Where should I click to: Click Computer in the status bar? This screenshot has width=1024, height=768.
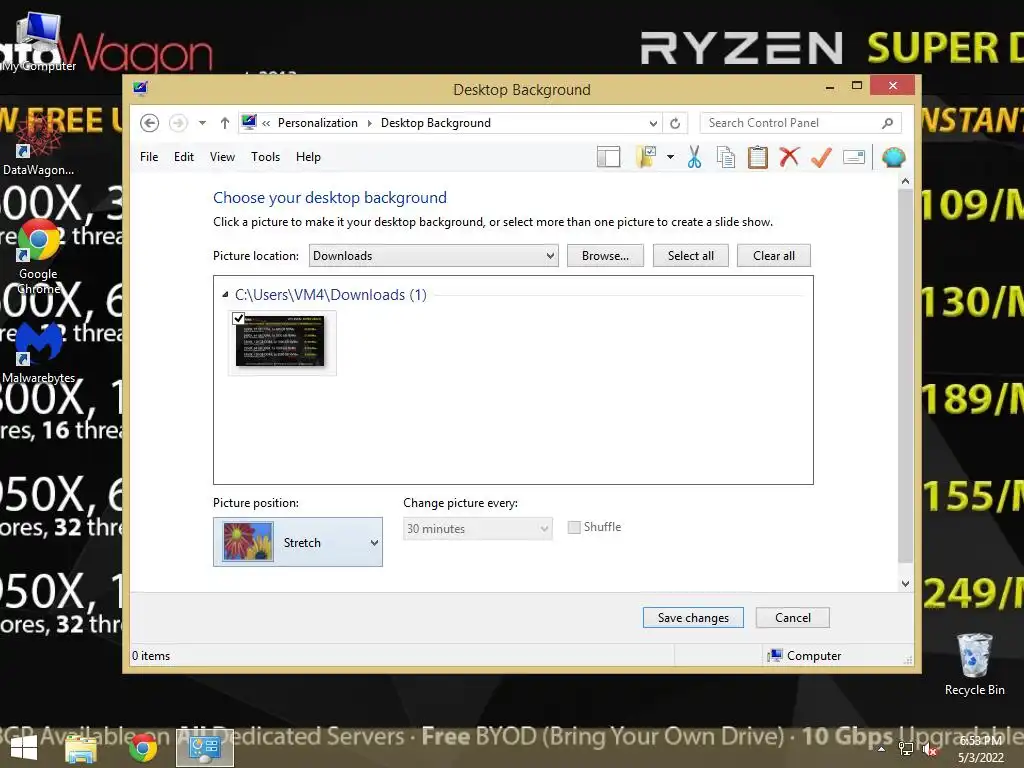pyautogui.click(x=805, y=655)
